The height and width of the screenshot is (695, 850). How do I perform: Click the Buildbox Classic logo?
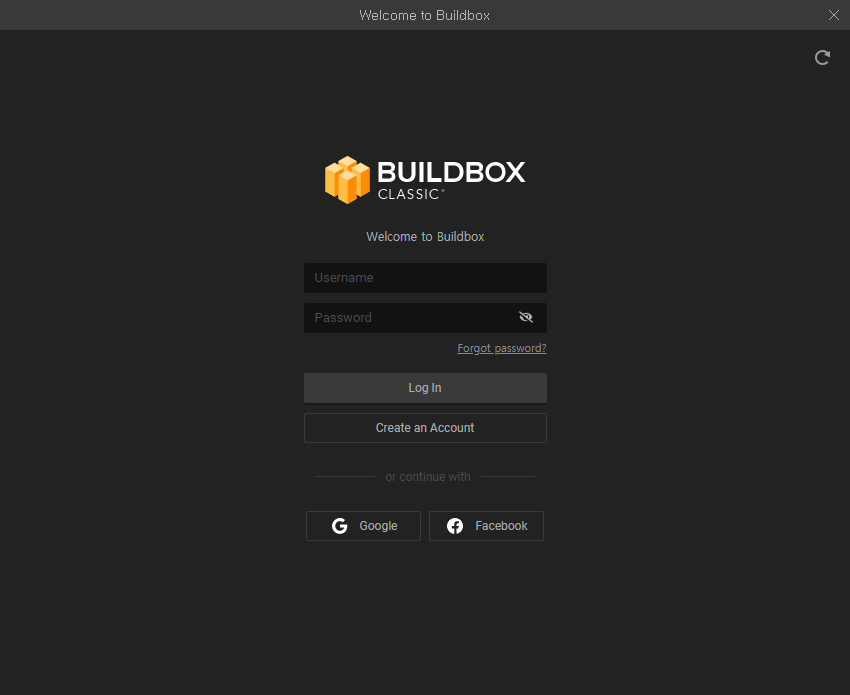tap(425, 180)
